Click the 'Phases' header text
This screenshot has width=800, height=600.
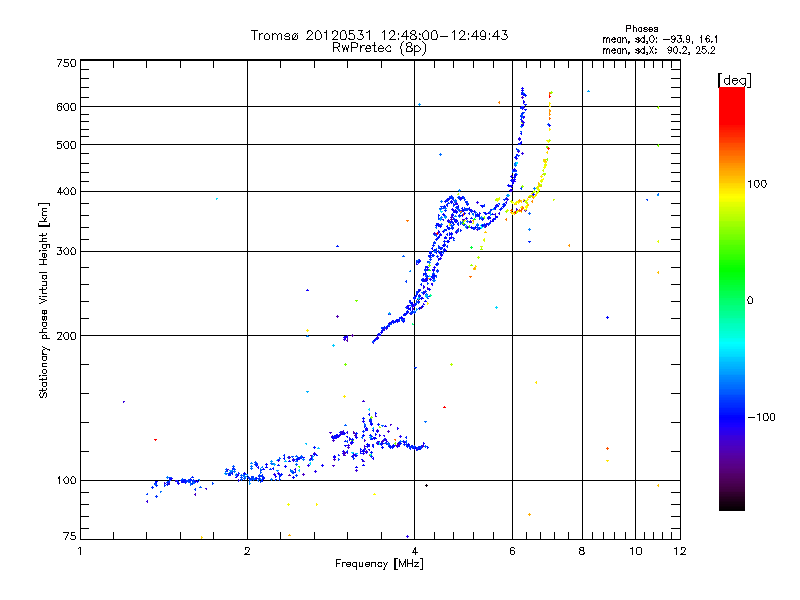(x=641, y=29)
